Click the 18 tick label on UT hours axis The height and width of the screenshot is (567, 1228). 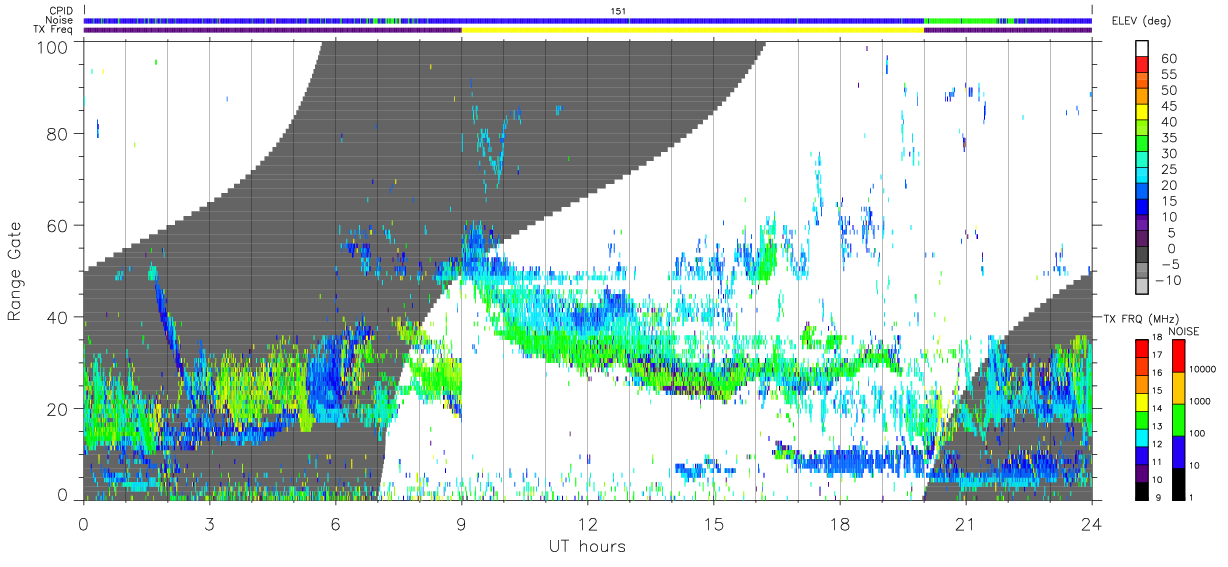pos(839,524)
